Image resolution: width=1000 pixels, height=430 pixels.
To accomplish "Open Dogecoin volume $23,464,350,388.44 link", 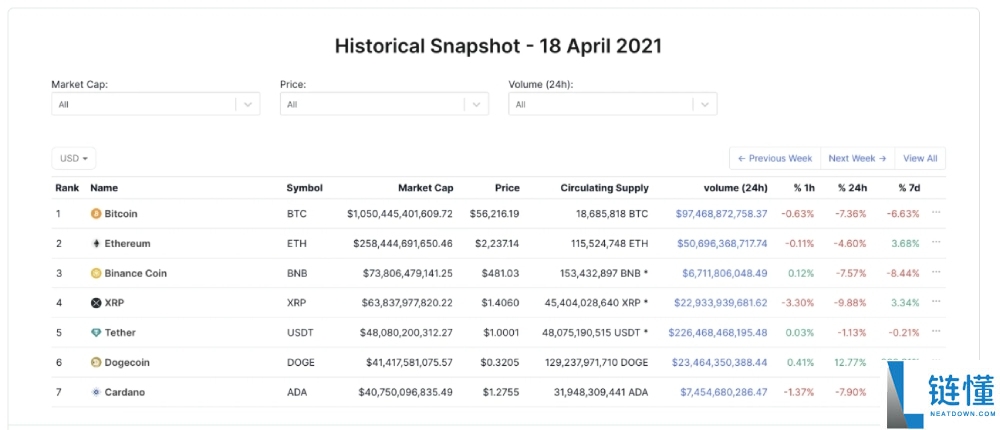I will (x=719, y=362).
